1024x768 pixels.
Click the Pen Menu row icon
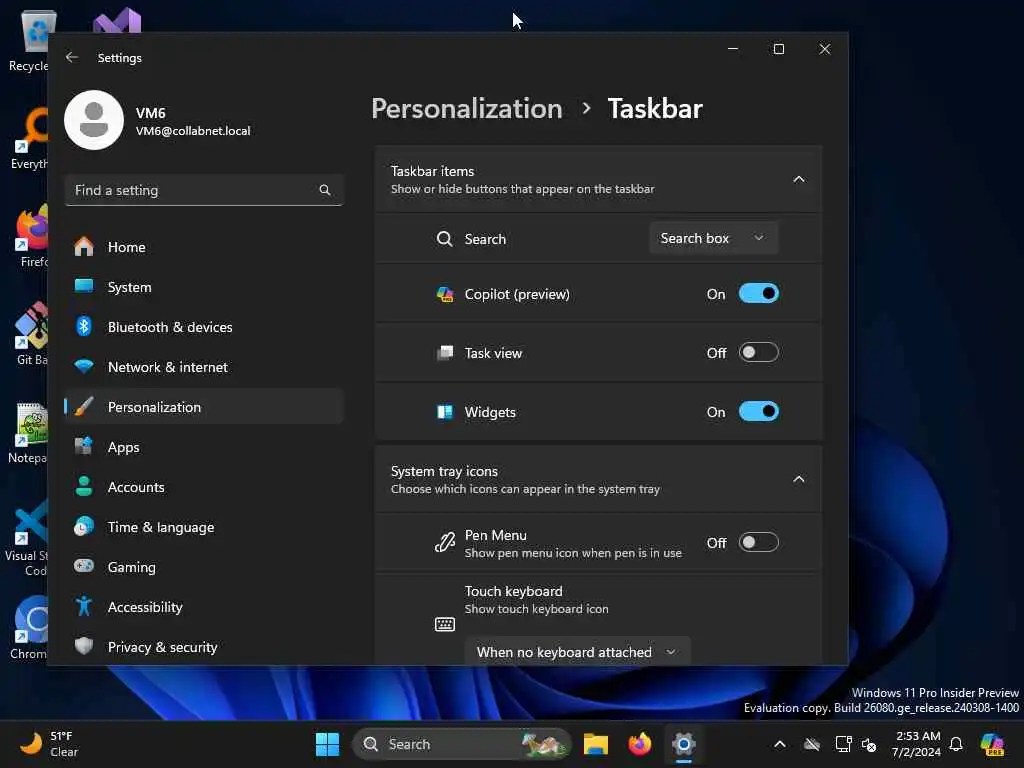[445, 543]
